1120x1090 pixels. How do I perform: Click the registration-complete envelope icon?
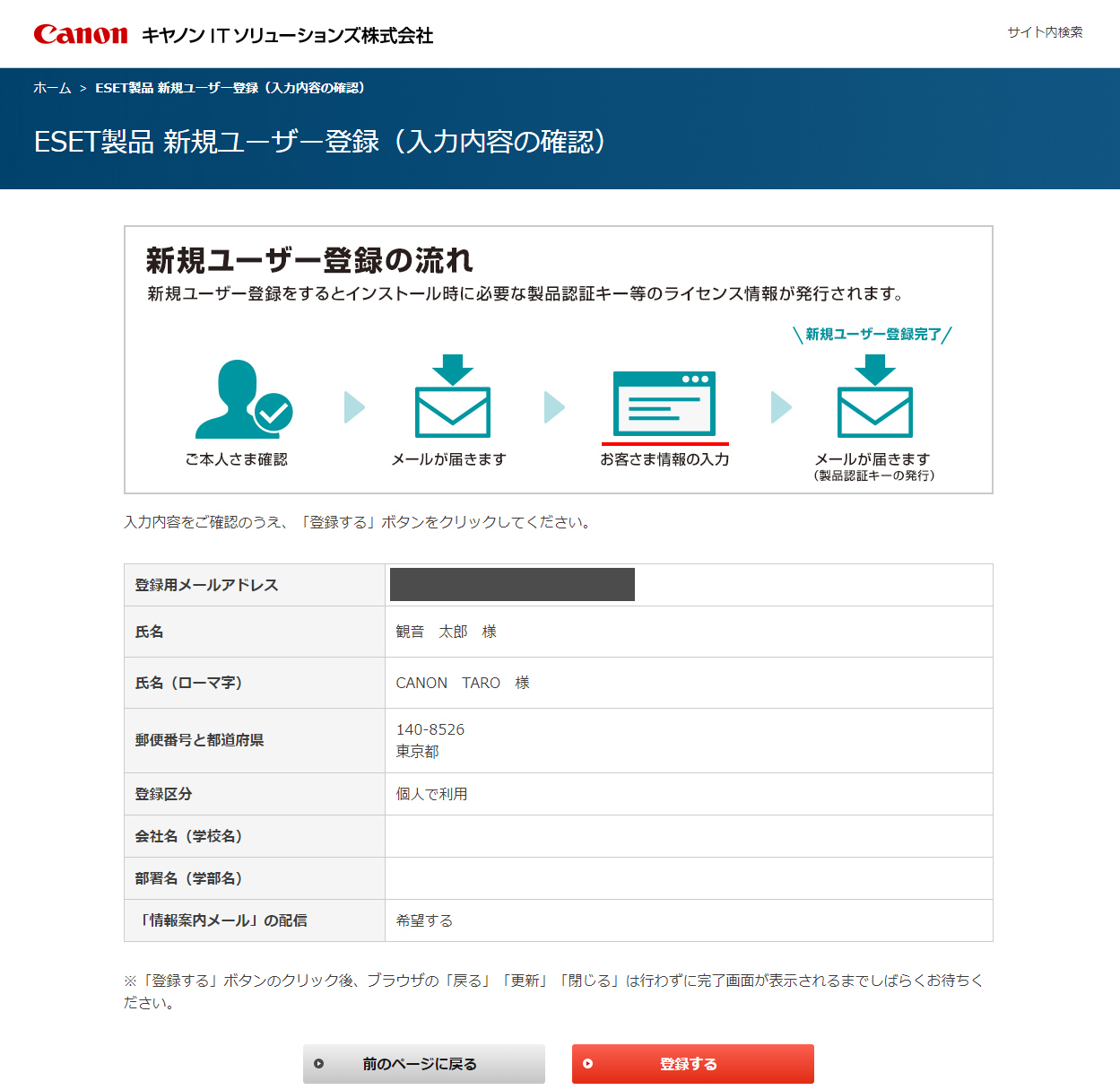pyautogui.click(x=875, y=397)
